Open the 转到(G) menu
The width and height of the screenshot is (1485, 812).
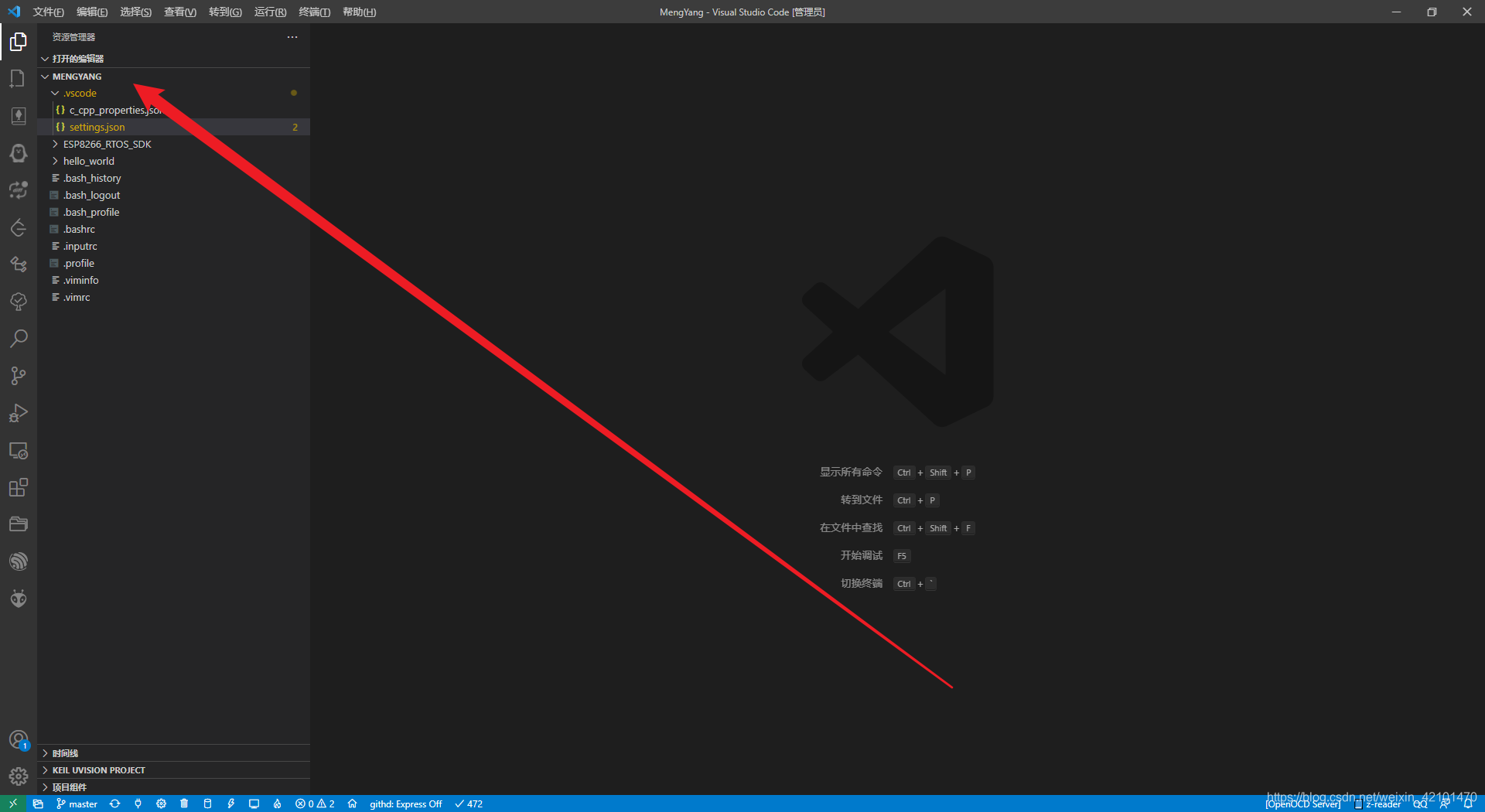point(225,12)
